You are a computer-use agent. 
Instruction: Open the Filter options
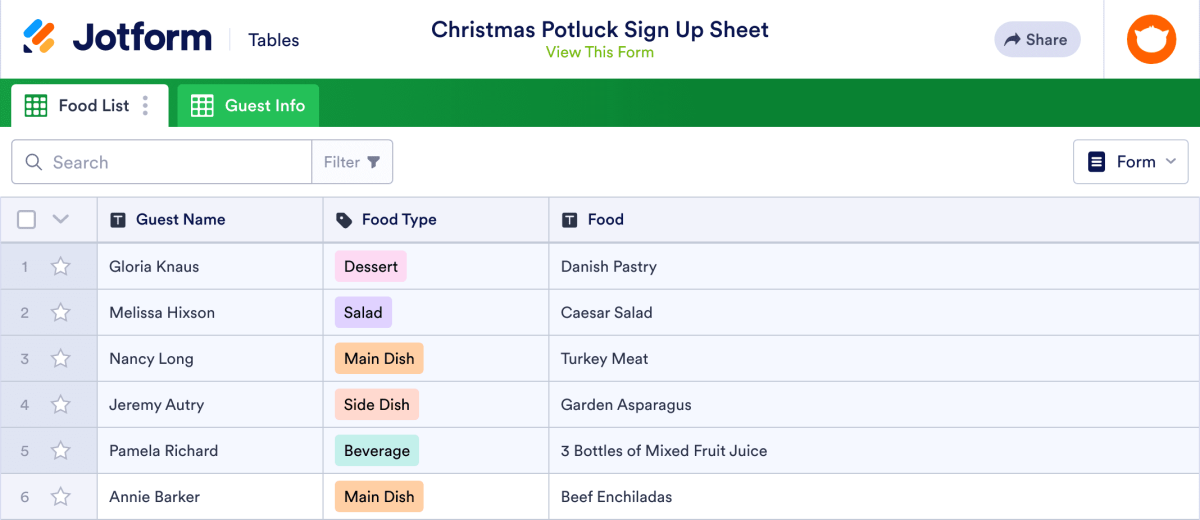pyautogui.click(x=352, y=162)
